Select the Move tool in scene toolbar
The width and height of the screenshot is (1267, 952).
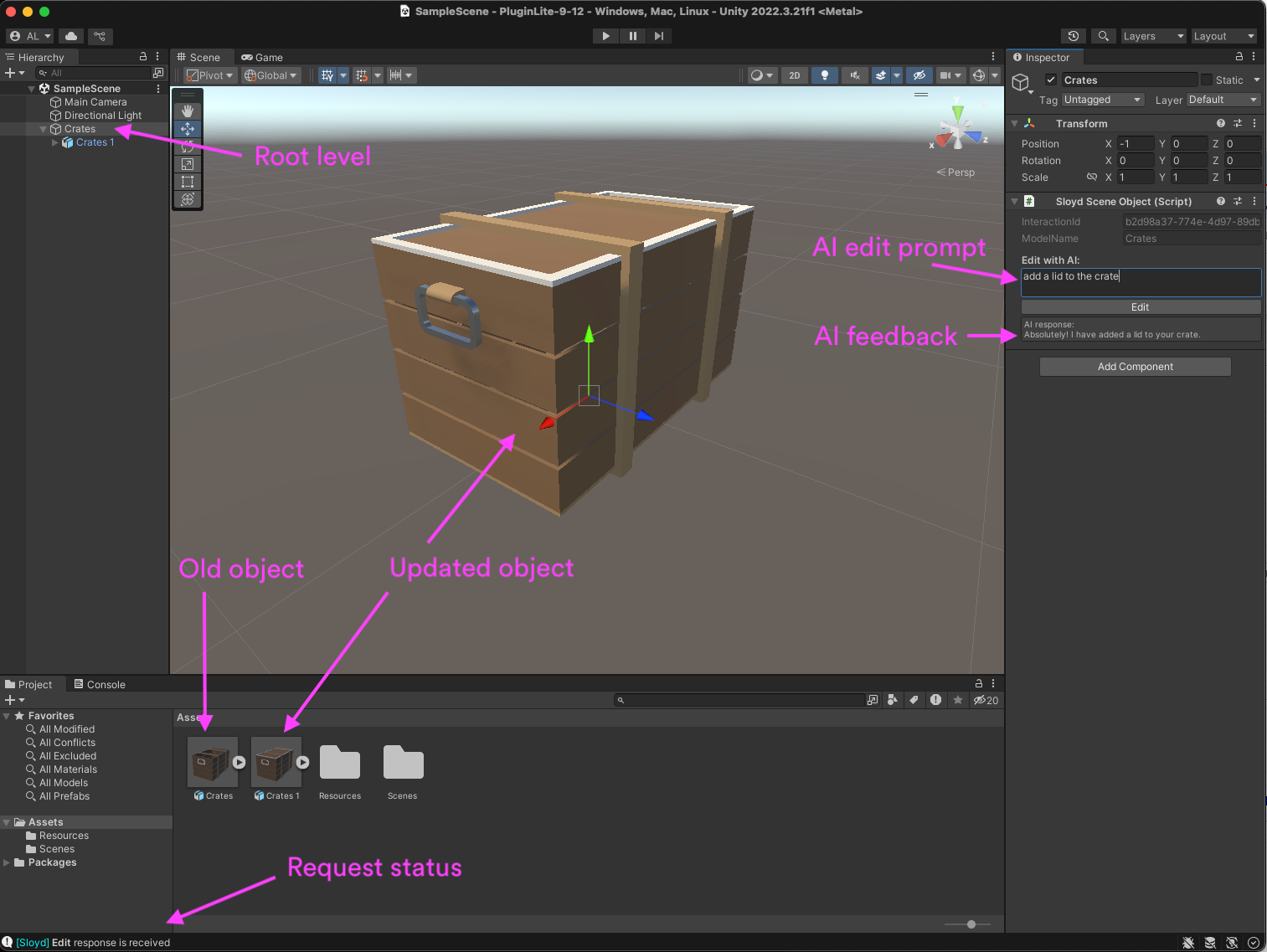[x=188, y=129]
